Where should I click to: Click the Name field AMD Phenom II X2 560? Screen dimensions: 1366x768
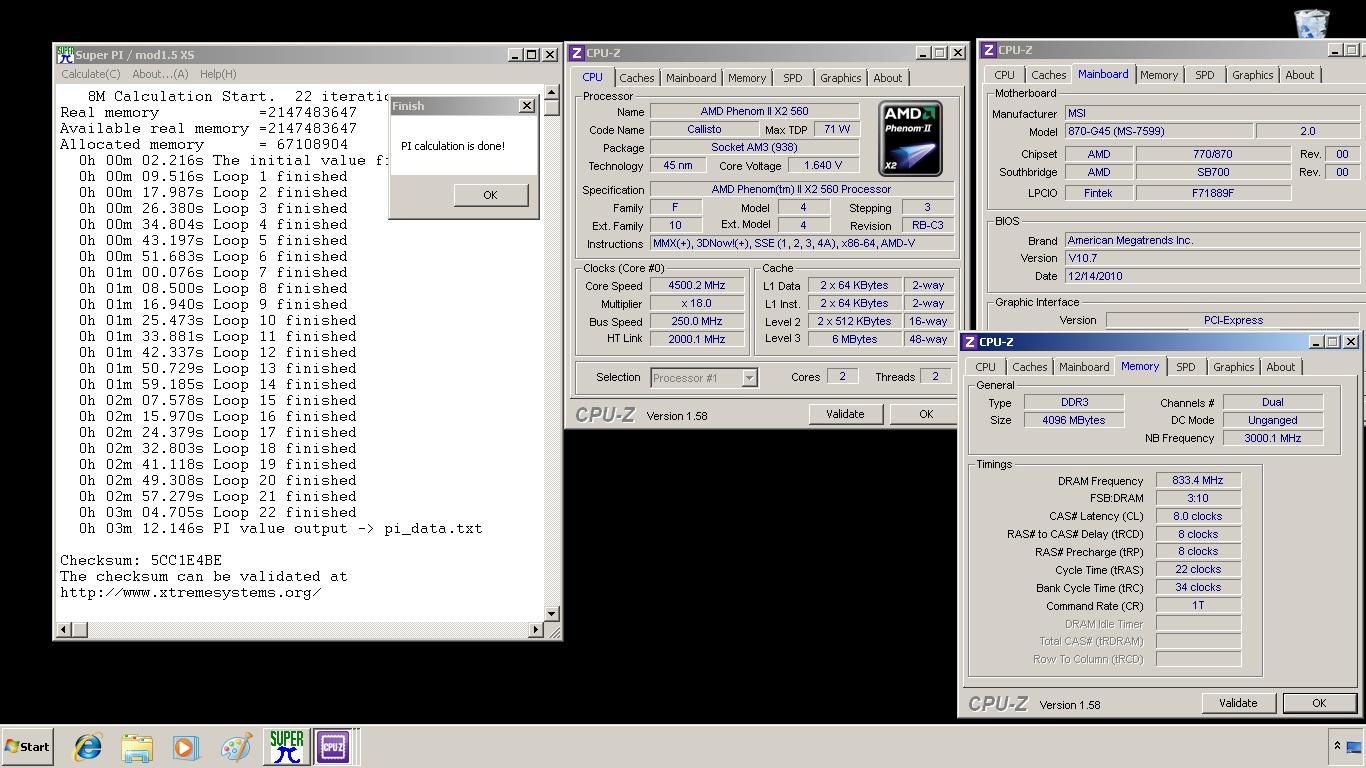pyautogui.click(x=754, y=112)
